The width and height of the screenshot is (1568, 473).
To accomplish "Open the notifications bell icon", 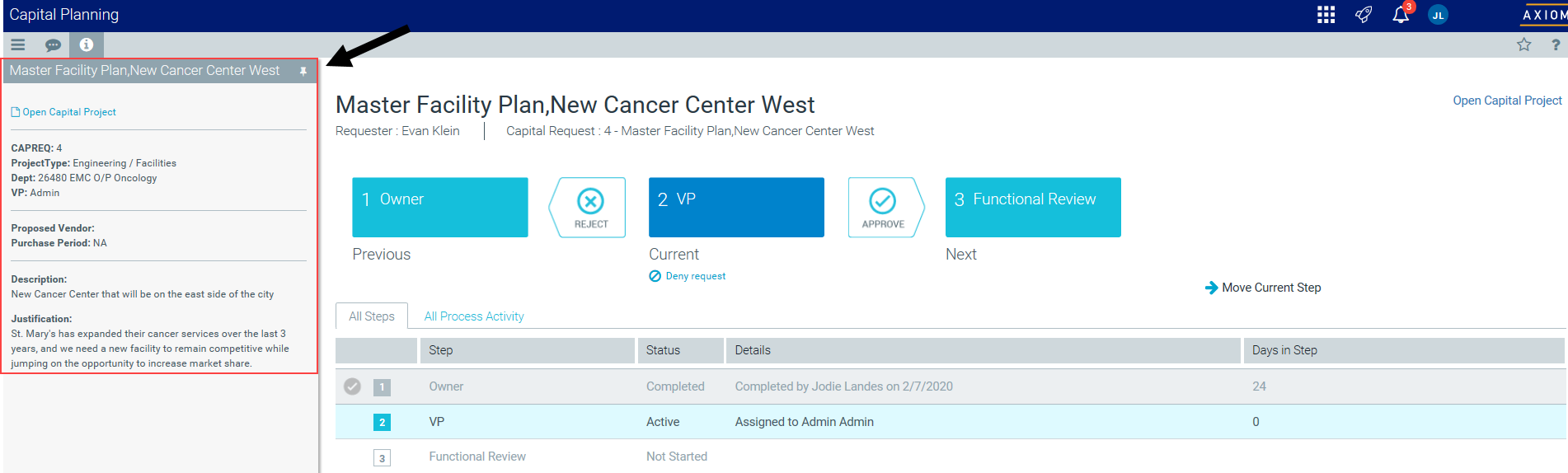I will click(1400, 15).
